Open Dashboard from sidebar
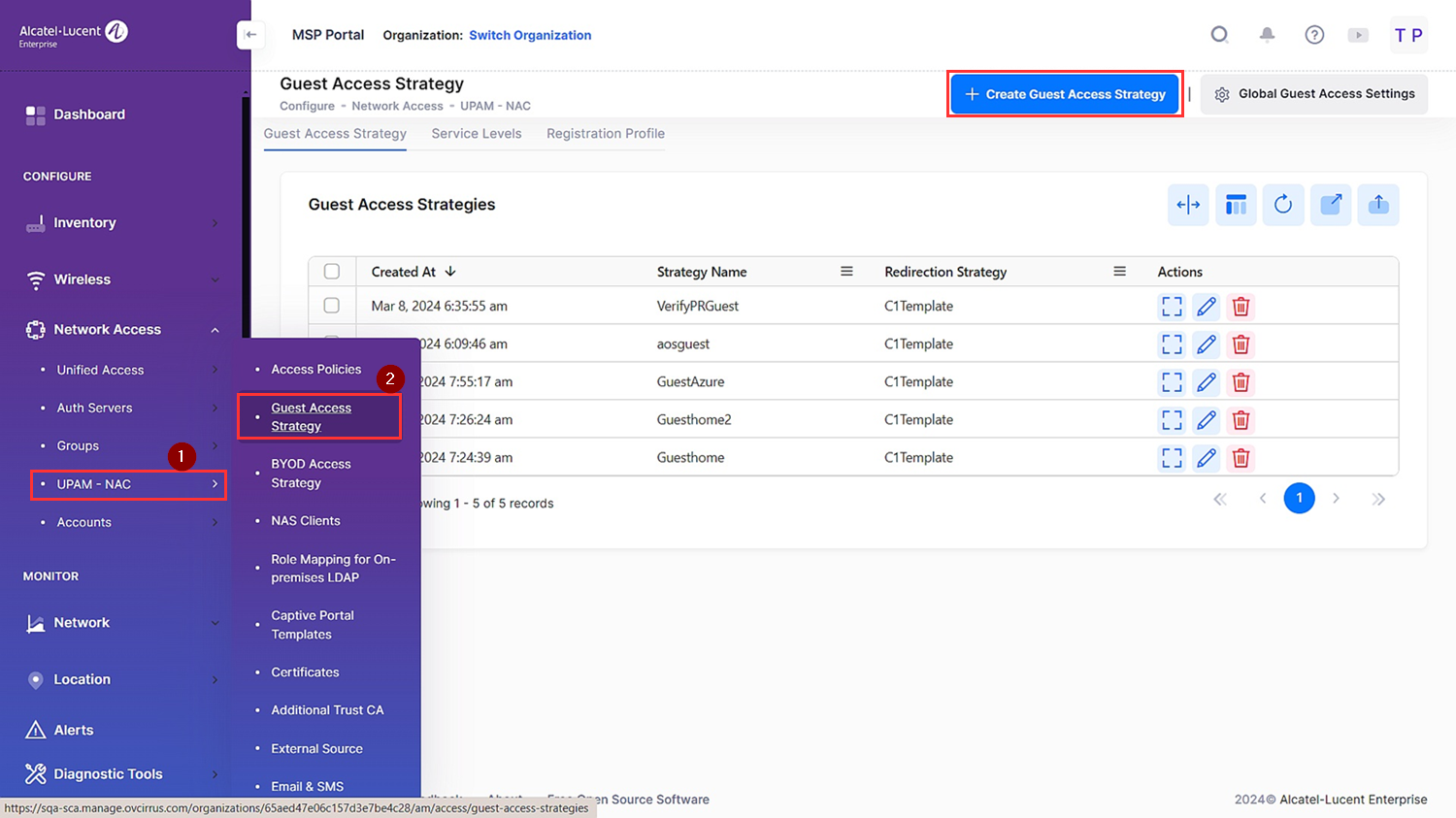 pos(89,115)
